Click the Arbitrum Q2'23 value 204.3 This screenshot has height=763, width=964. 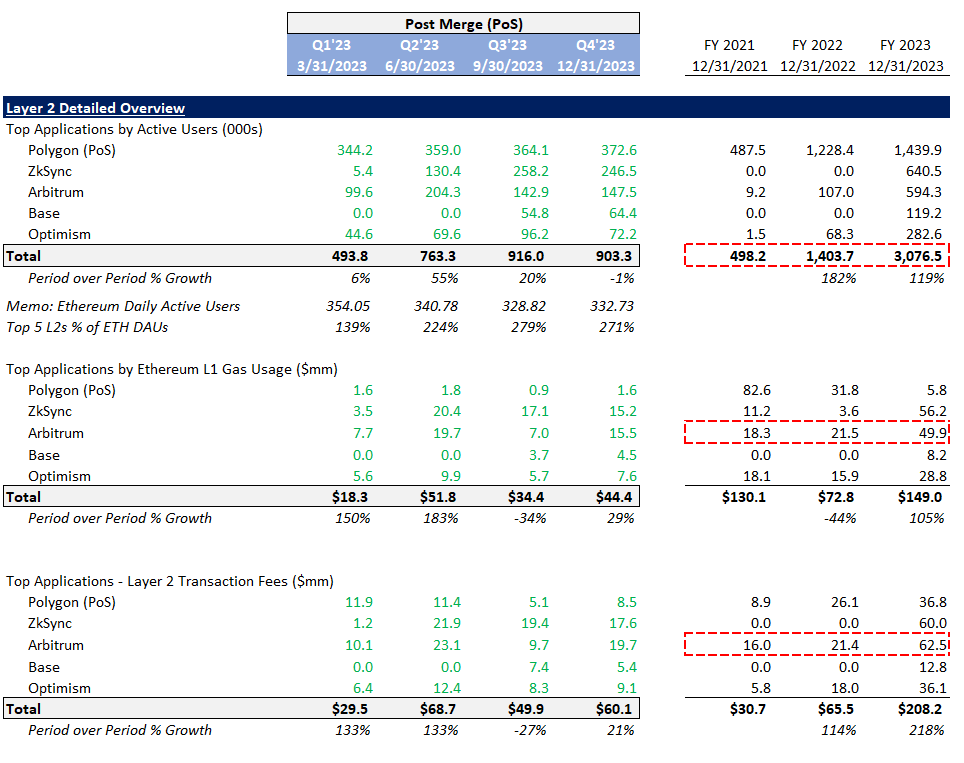tap(443, 192)
